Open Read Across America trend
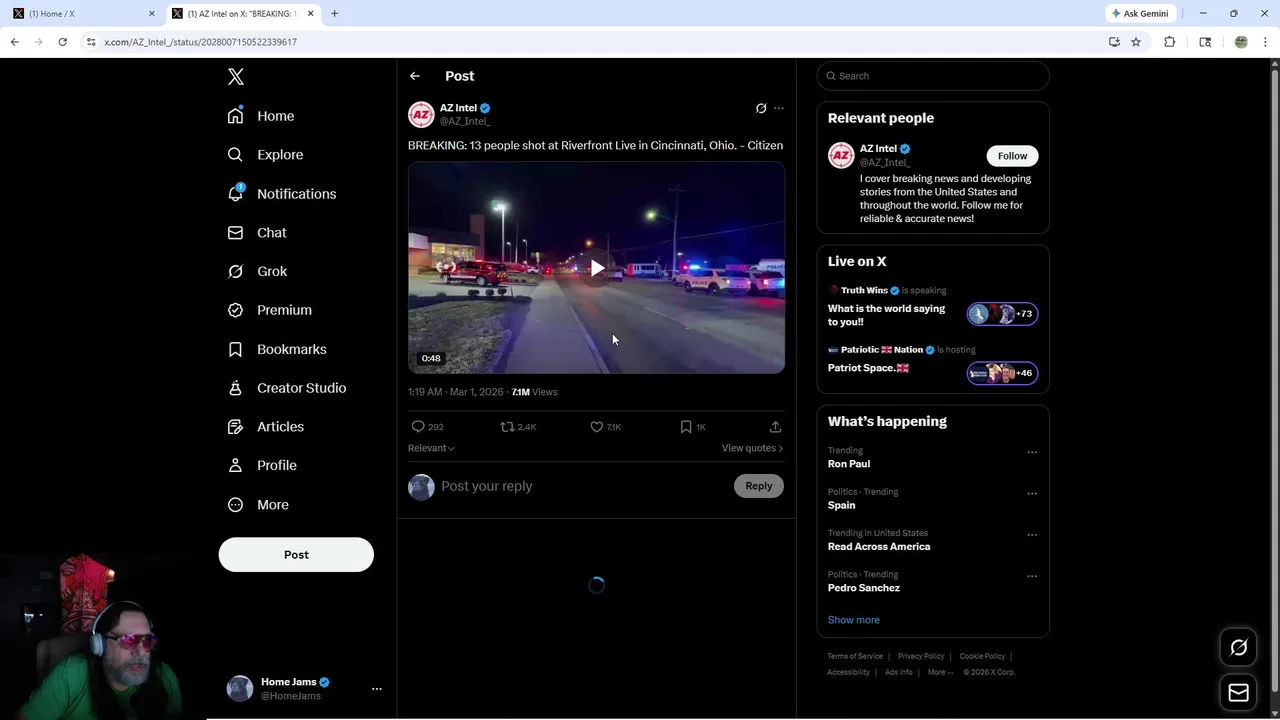Viewport: 1280px width, 720px height. [x=879, y=547]
